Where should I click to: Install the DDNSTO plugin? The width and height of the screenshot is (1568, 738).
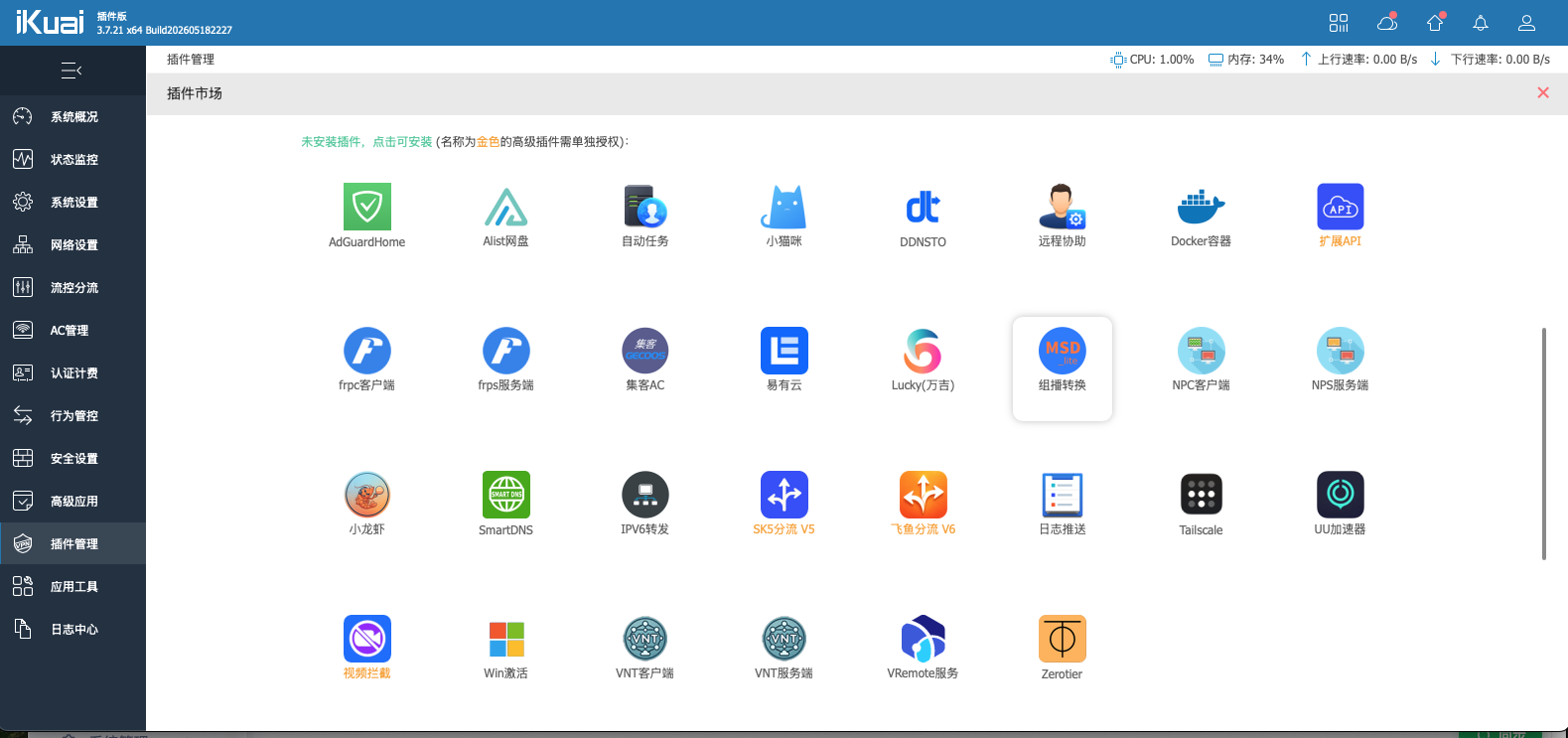pos(924,207)
